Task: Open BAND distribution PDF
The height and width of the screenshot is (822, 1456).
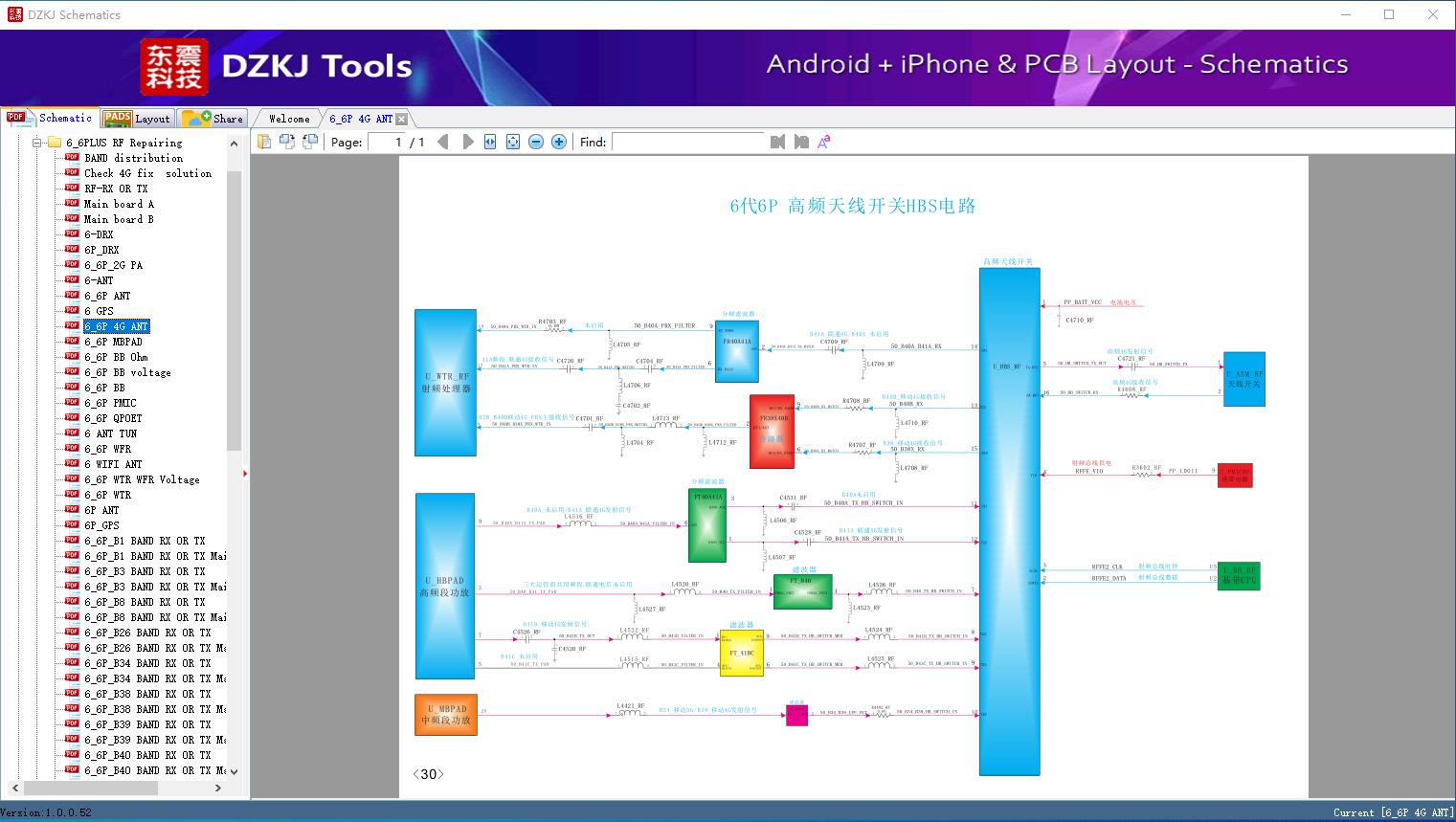Action: tap(133, 158)
